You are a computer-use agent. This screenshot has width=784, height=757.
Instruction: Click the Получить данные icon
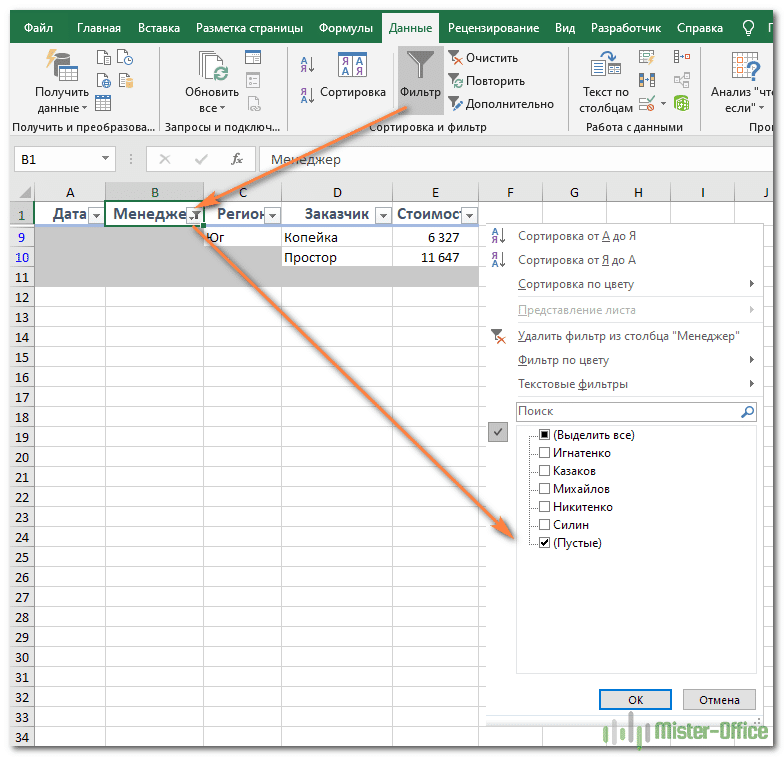click(61, 67)
